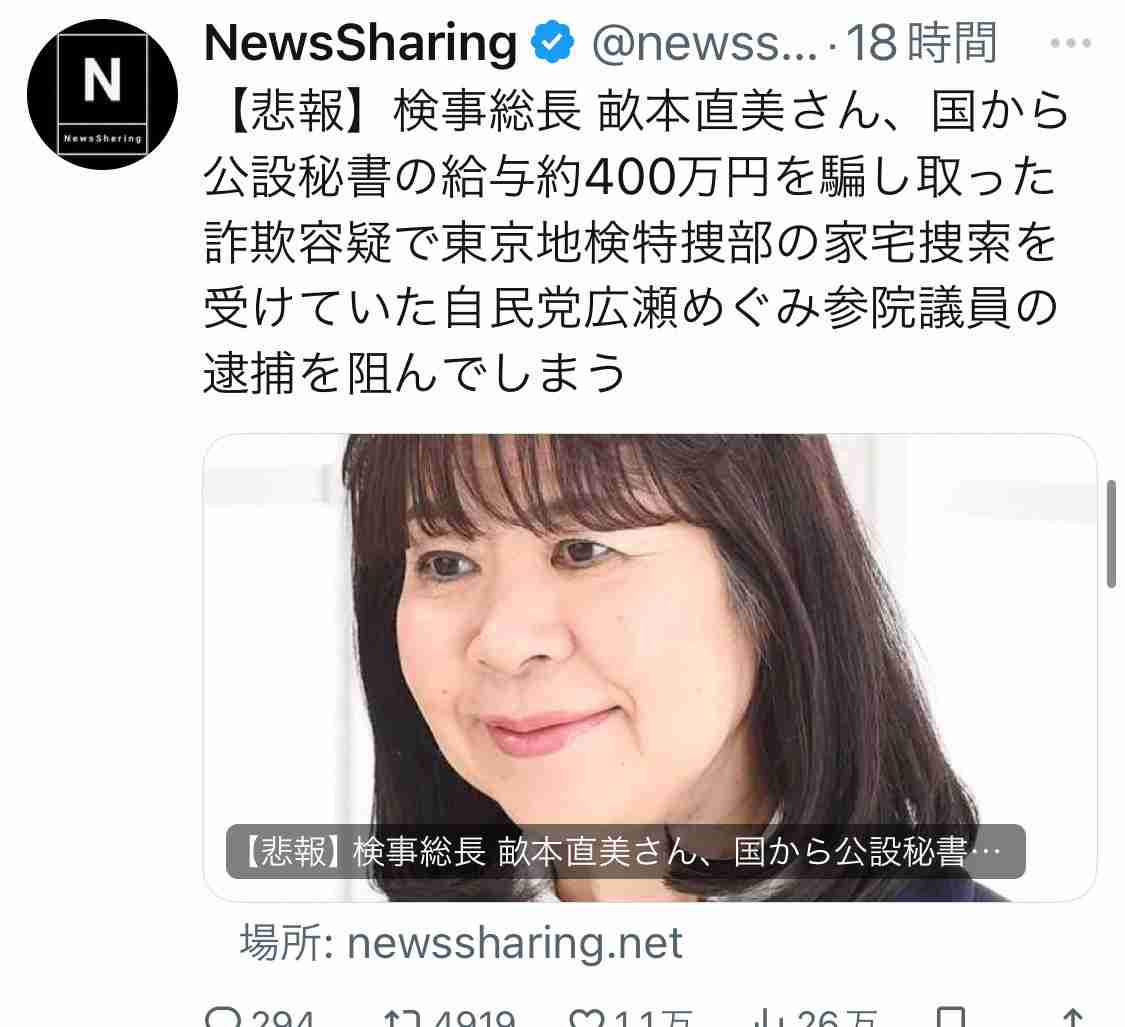Screen dimensions: 1125x1027
Task: Tap the retweet arrows icon
Action: (402, 1018)
